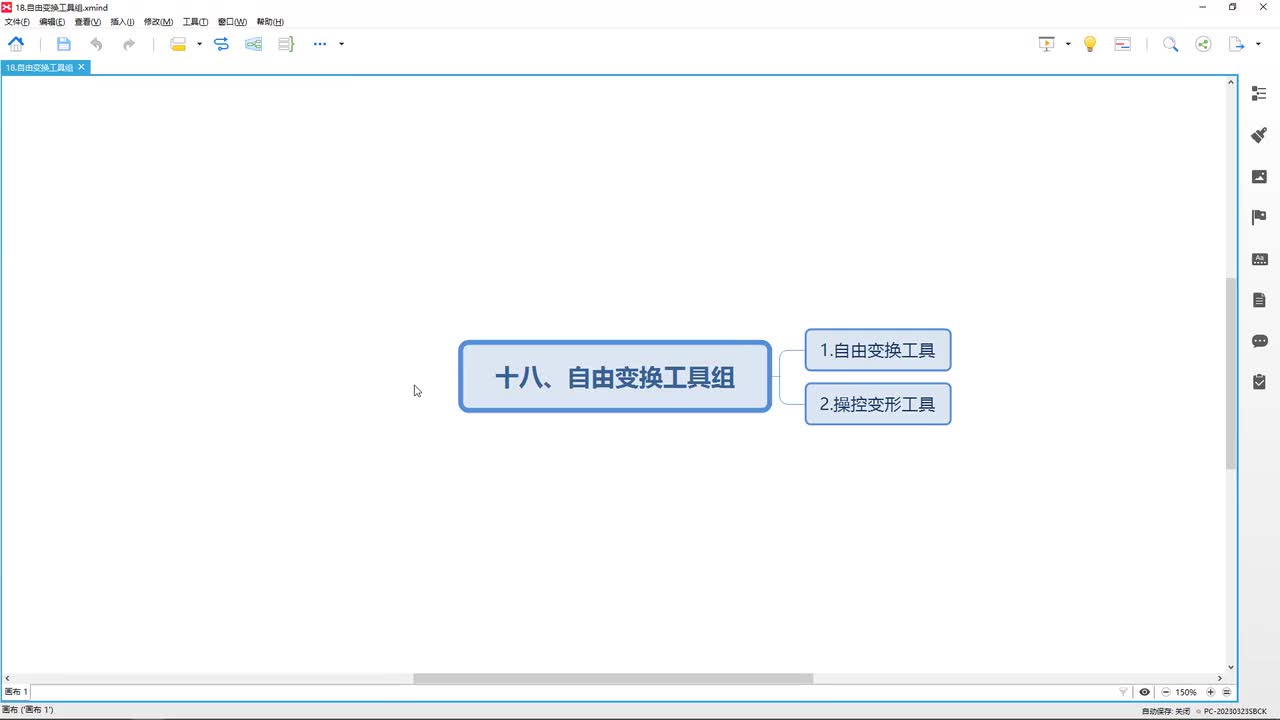Click the 150% zoom level value
Image resolution: width=1280 pixels, height=720 pixels.
pos(1186,692)
